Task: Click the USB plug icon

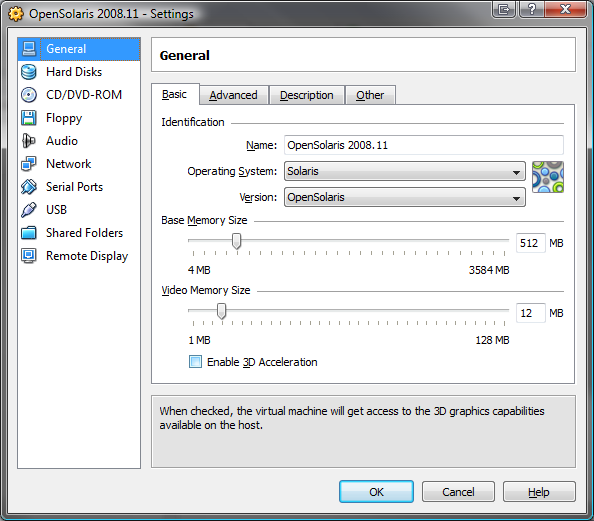Action: click(x=29, y=210)
